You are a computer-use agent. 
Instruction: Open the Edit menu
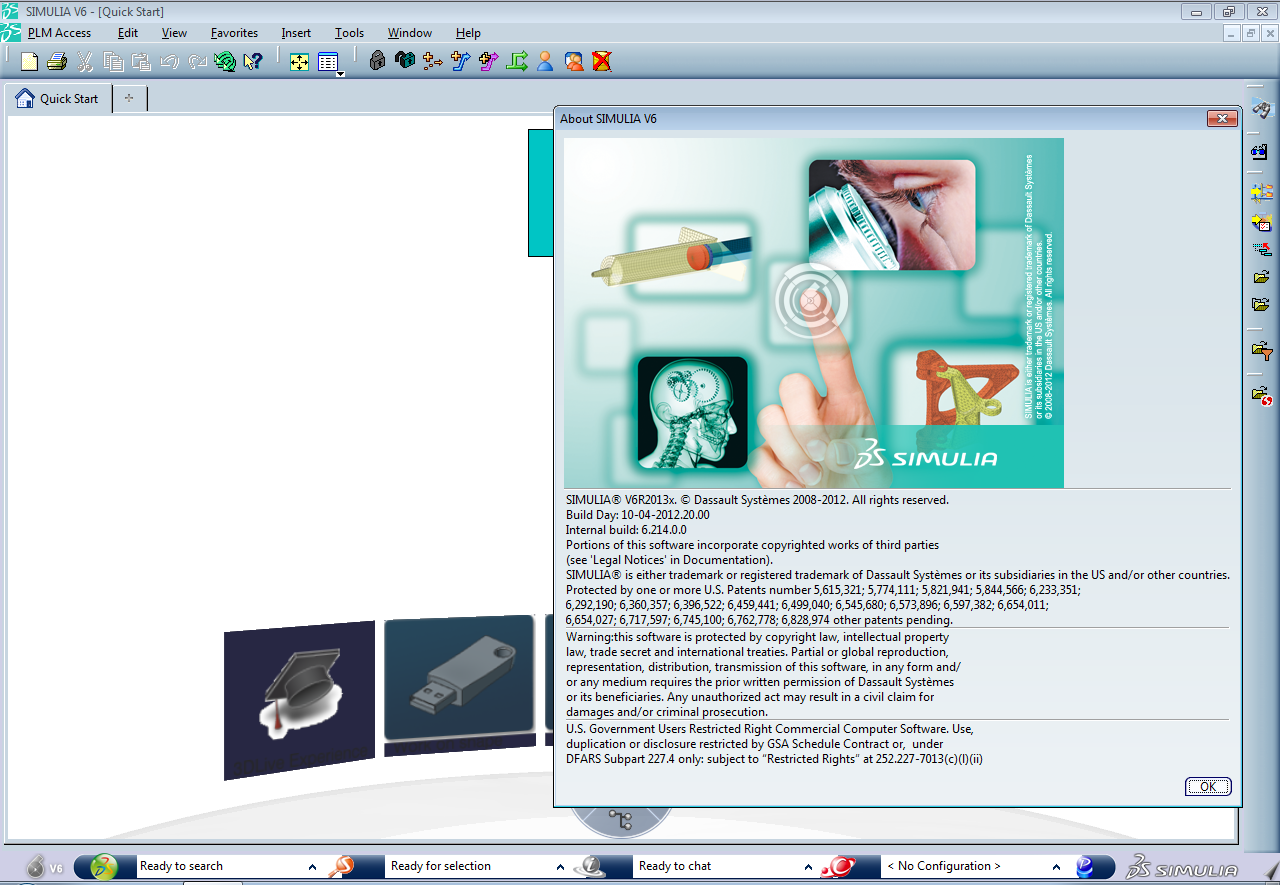pos(128,33)
